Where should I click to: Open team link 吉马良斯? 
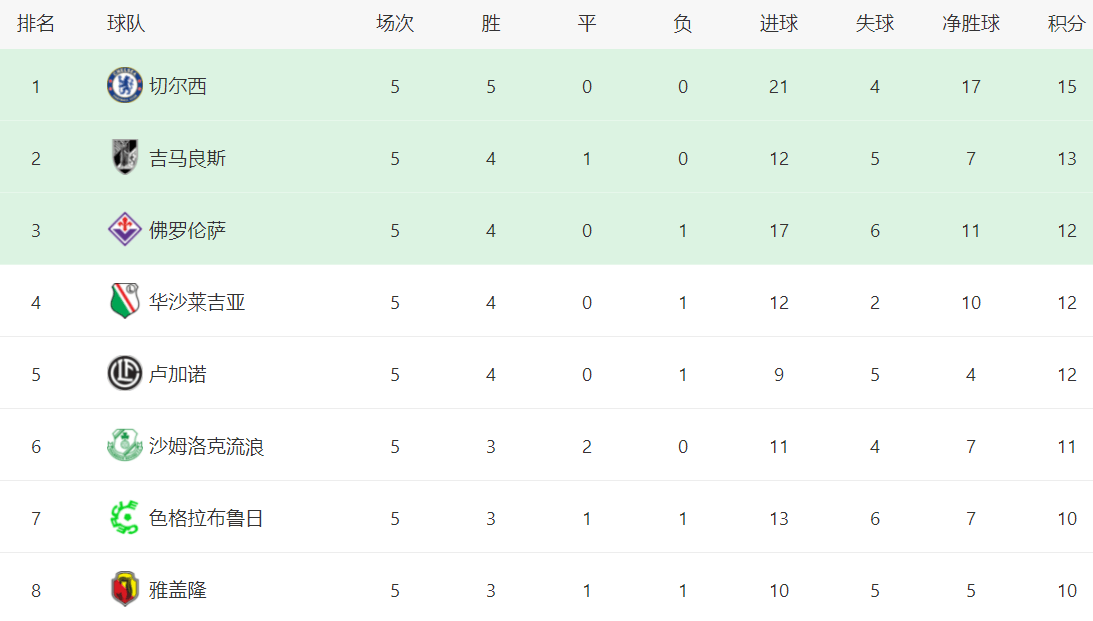coord(188,158)
